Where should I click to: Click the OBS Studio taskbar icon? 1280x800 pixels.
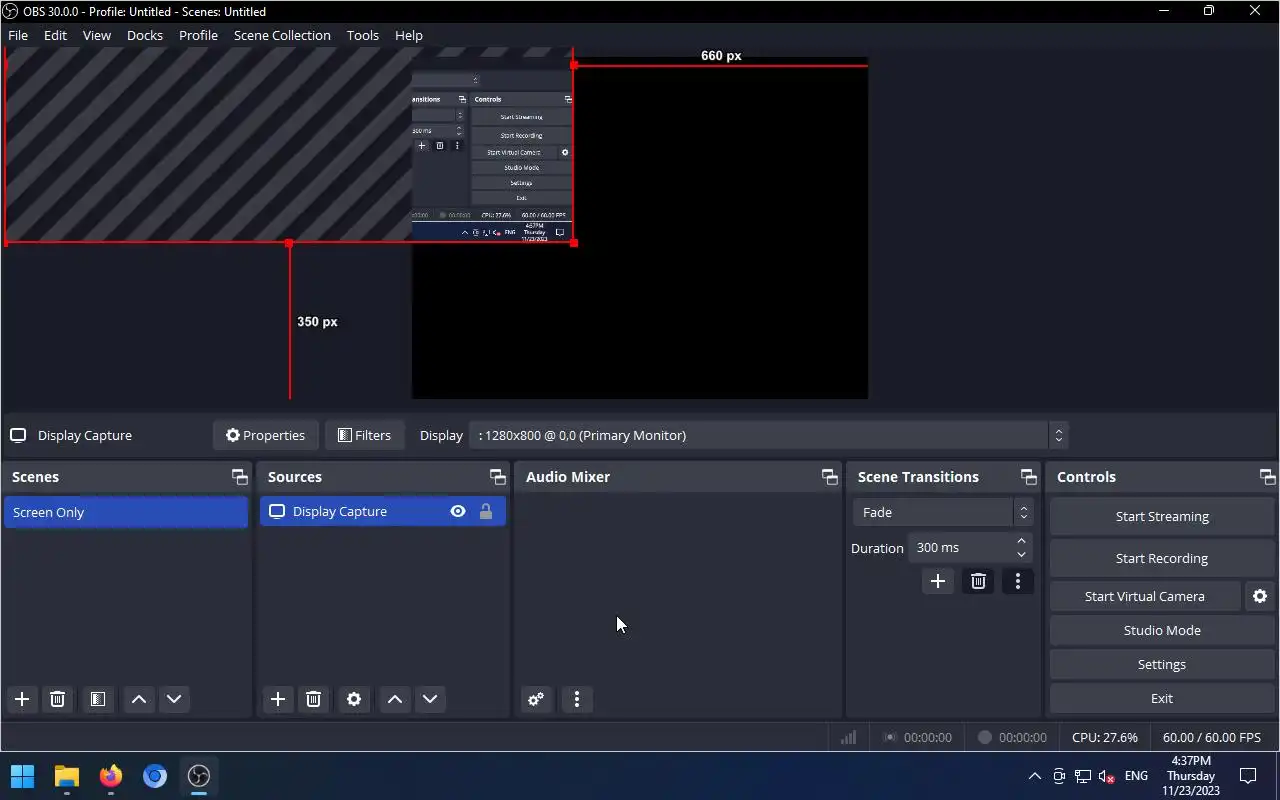(199, 776)
